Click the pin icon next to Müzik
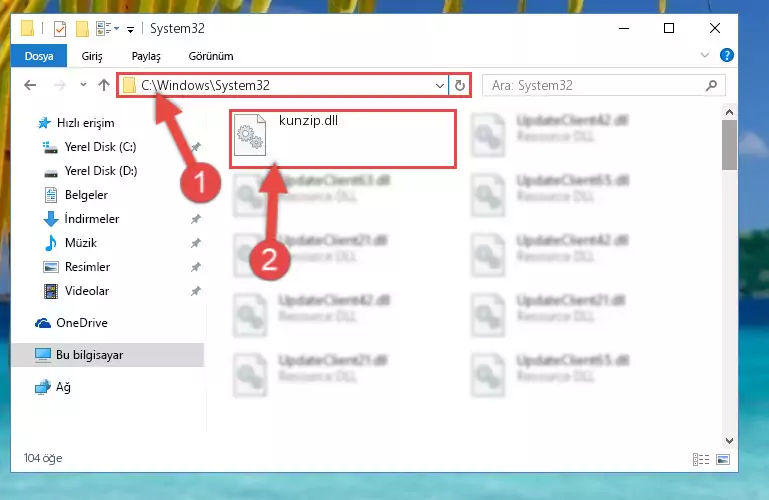The image size is (769, 500). tap(196, 243)
